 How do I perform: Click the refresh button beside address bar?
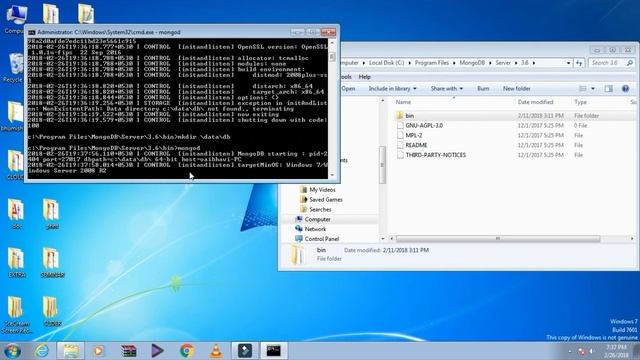click(x=579, y=63)
